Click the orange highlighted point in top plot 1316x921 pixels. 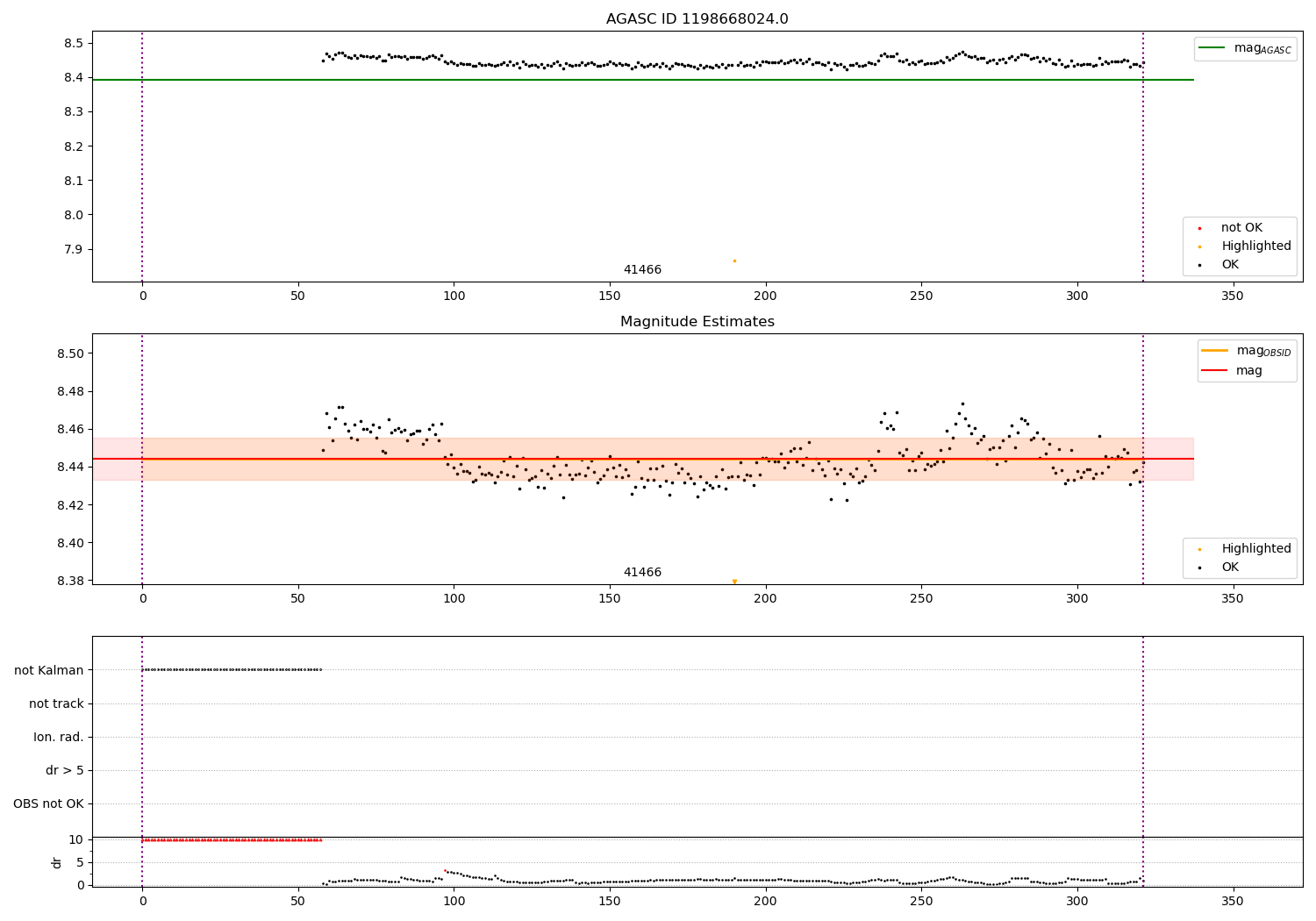tap(734, 261)
